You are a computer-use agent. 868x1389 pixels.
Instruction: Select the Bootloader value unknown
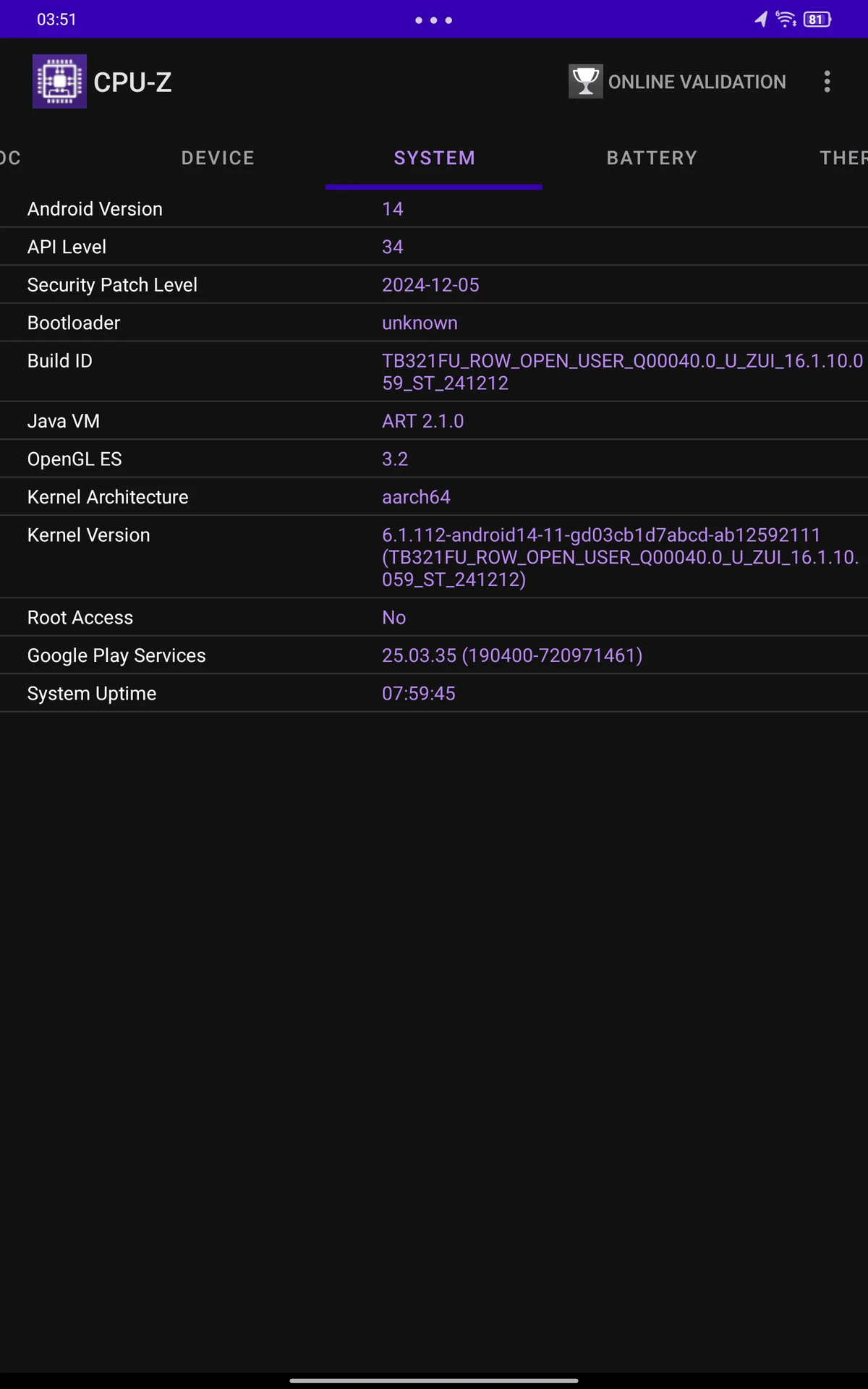tap(420, 323)
